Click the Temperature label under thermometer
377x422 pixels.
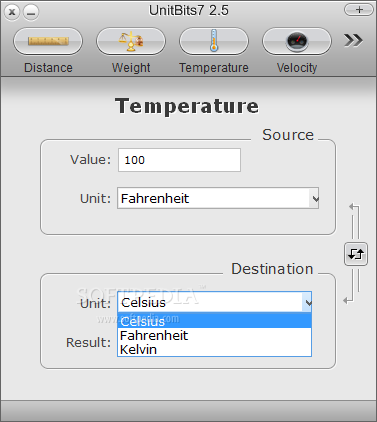pyautogui.click(x=214, y=68)
